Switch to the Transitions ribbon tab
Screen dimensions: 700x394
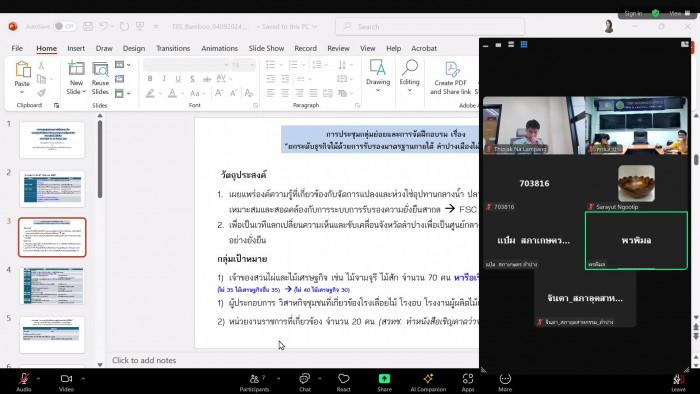coord(173,48)
